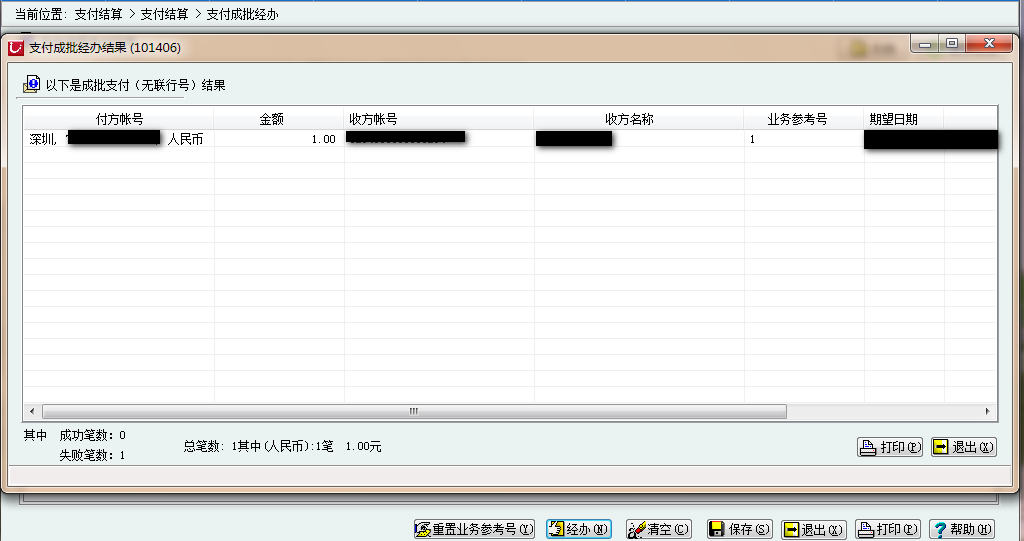Open help with the 帮助 question-mark button
The height and width of the screenshot is (541, 1024).
(x=962, y=529)
